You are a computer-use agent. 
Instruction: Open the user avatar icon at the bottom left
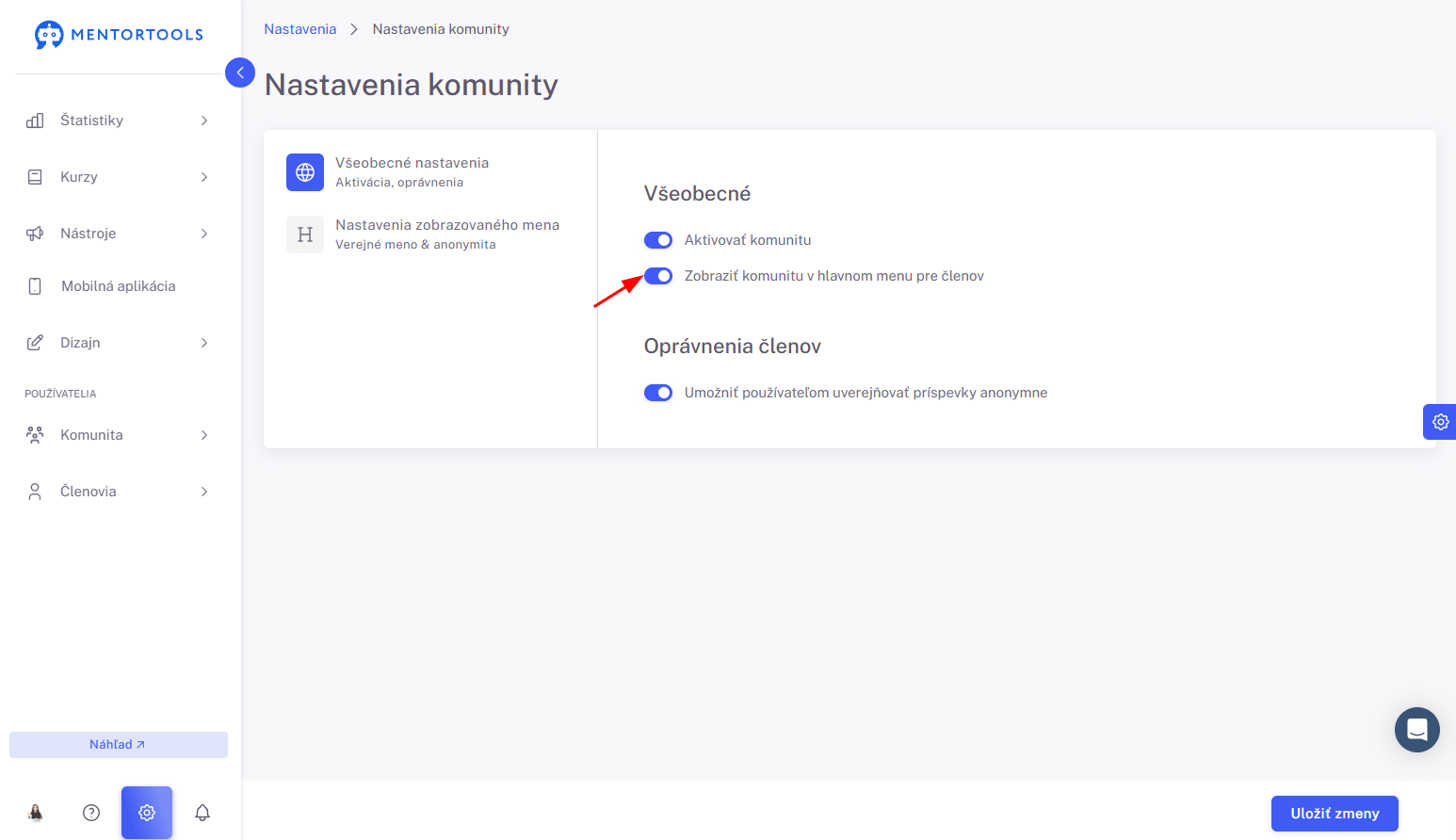[36, 813]
